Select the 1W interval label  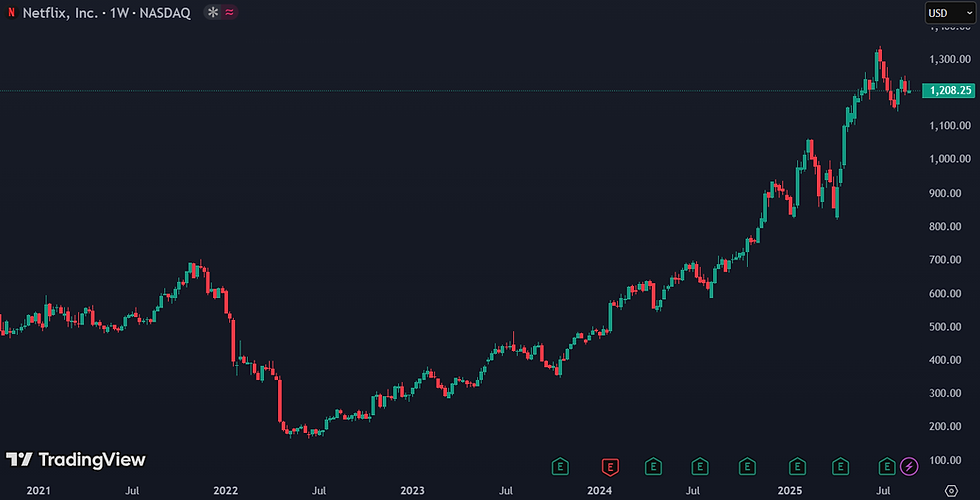click(x=119, y=13)
